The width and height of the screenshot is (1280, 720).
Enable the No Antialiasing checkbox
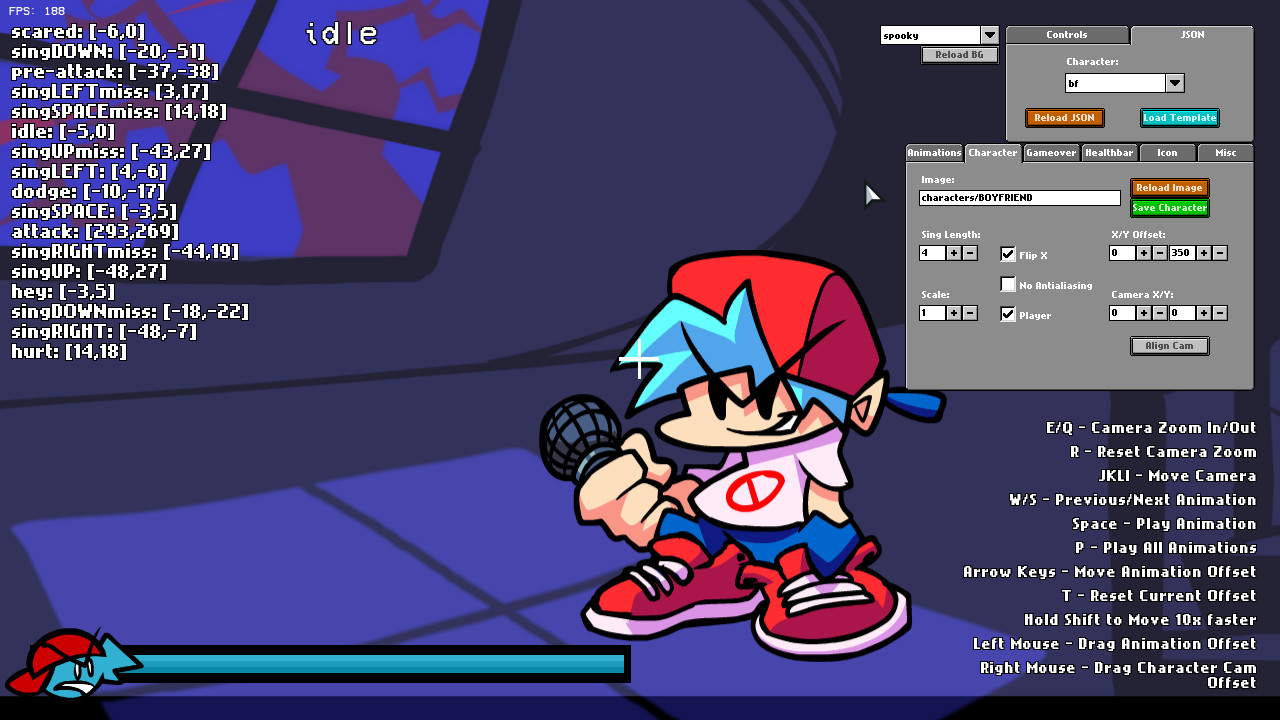pos(1008,284)
